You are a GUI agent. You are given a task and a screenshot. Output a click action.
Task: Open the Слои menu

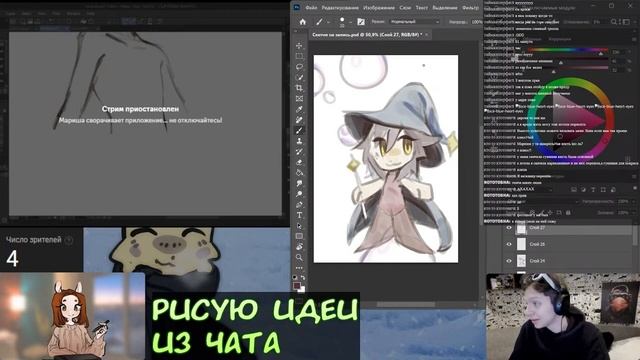[405, 8]
